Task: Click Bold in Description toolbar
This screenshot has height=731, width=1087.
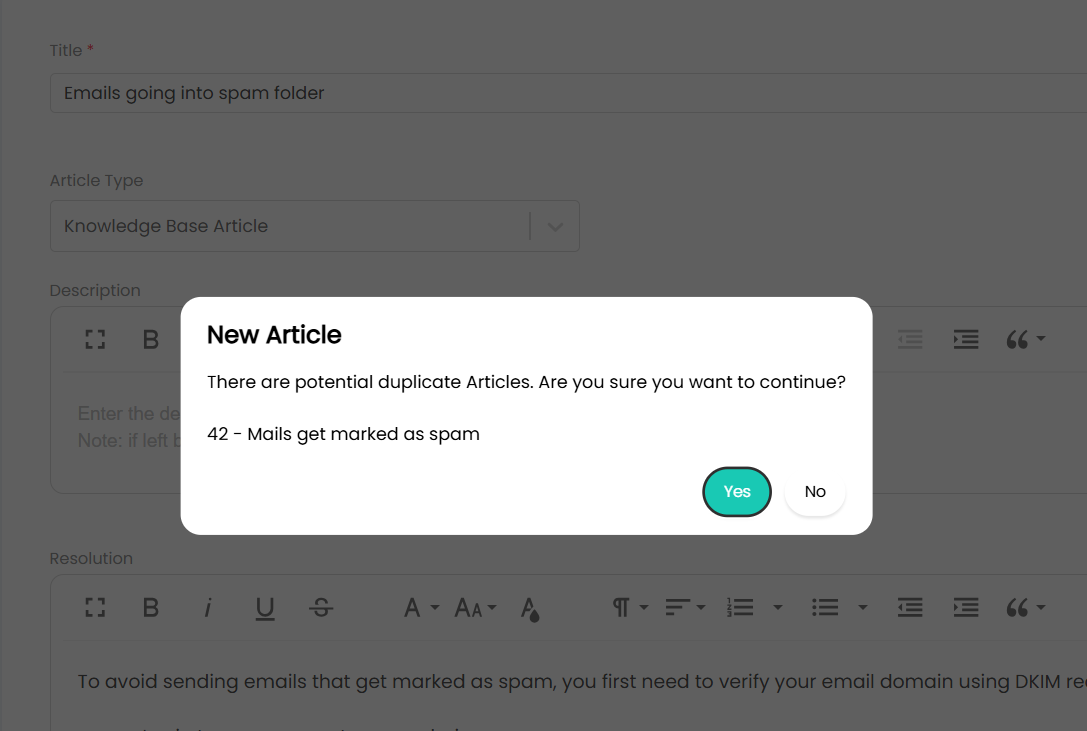Action: click(151, 340)
